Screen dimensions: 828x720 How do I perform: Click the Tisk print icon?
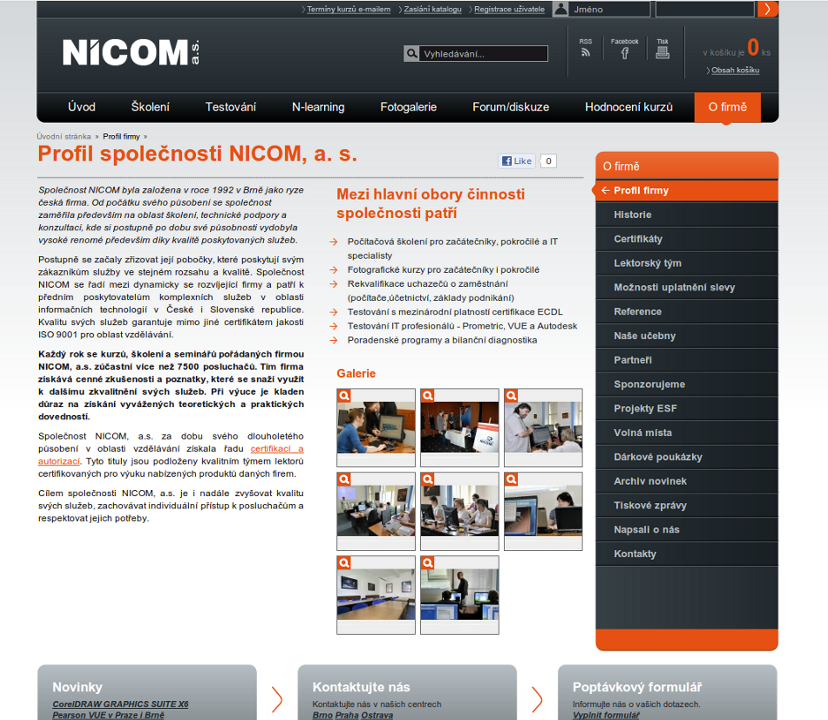pos(662,53)
